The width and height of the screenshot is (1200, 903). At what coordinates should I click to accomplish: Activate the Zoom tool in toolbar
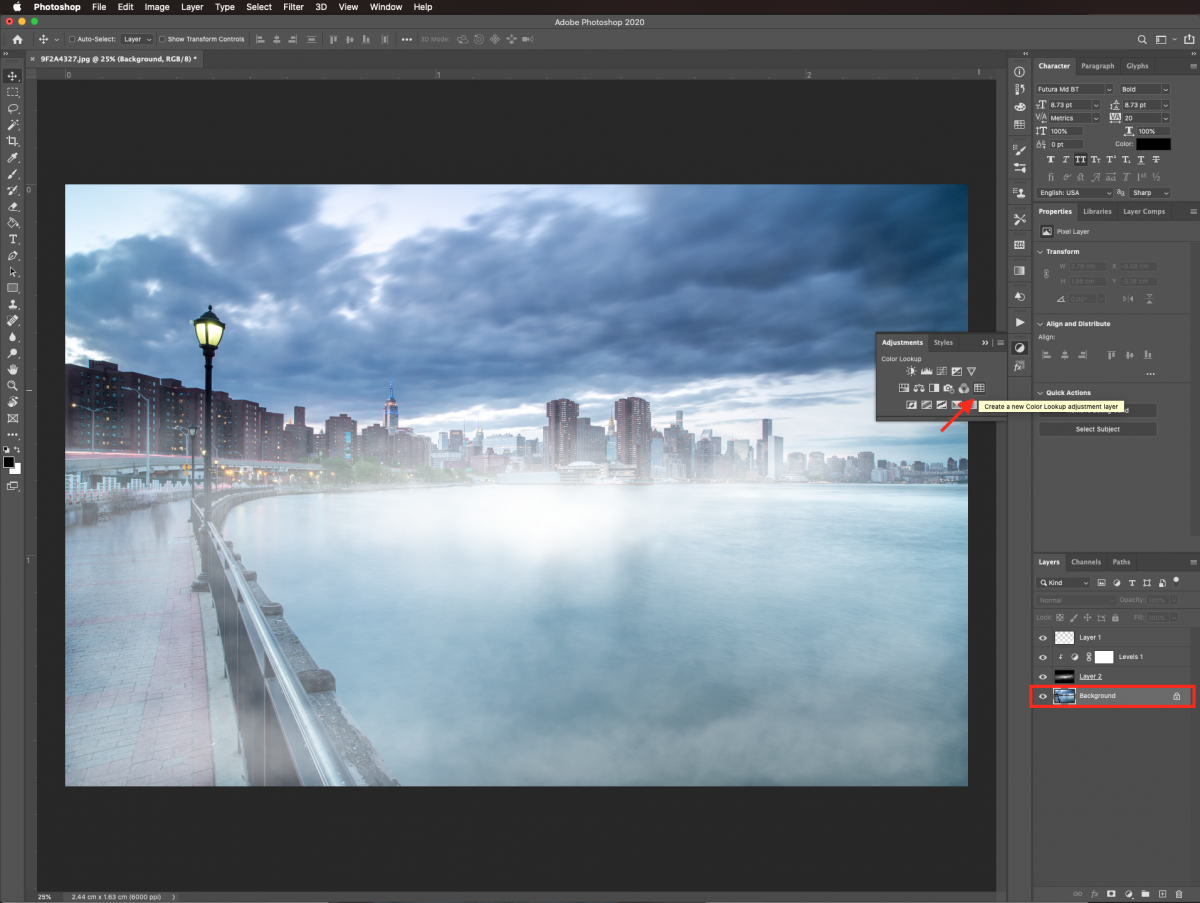click(13, 385)
